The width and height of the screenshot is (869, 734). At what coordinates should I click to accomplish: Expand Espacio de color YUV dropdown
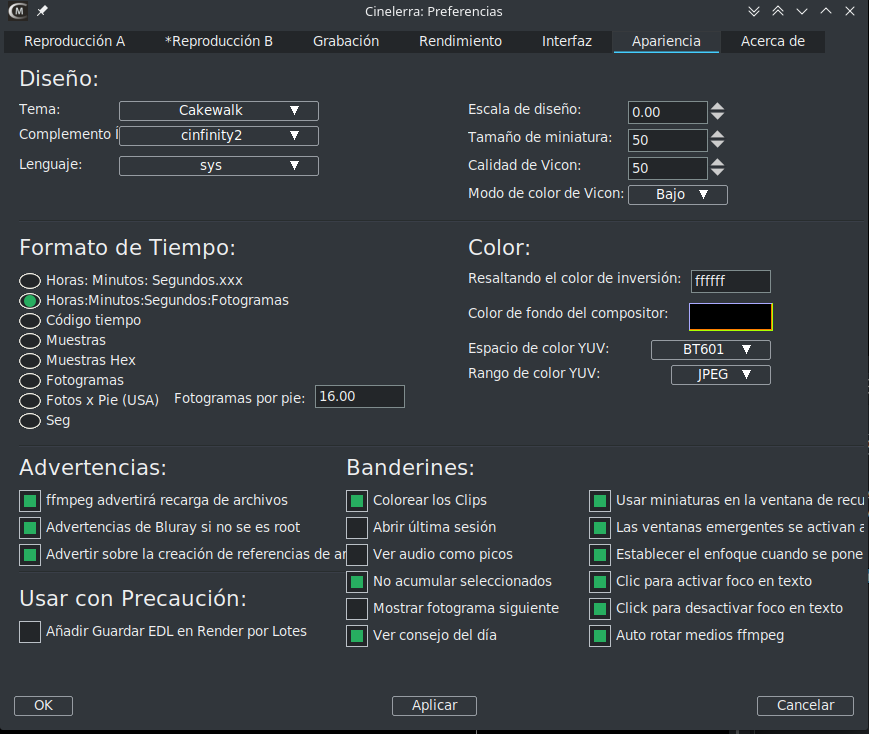[710, 350]
